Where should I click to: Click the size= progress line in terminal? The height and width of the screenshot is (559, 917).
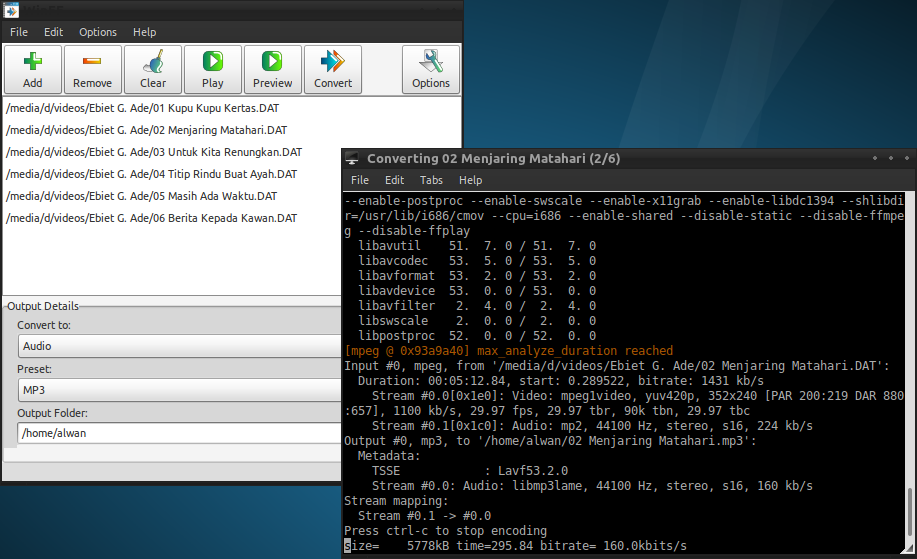tap(515, 546)
